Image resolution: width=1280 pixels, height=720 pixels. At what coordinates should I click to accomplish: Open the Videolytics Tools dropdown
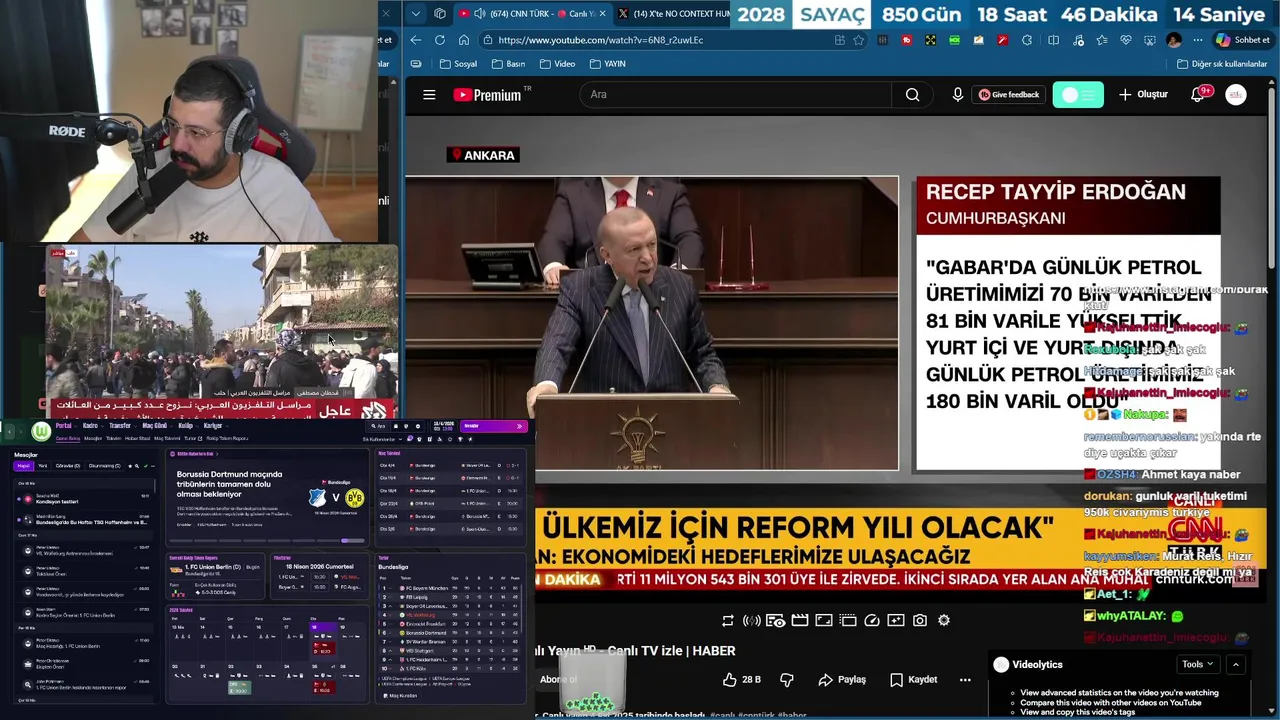click(1197, 664)
